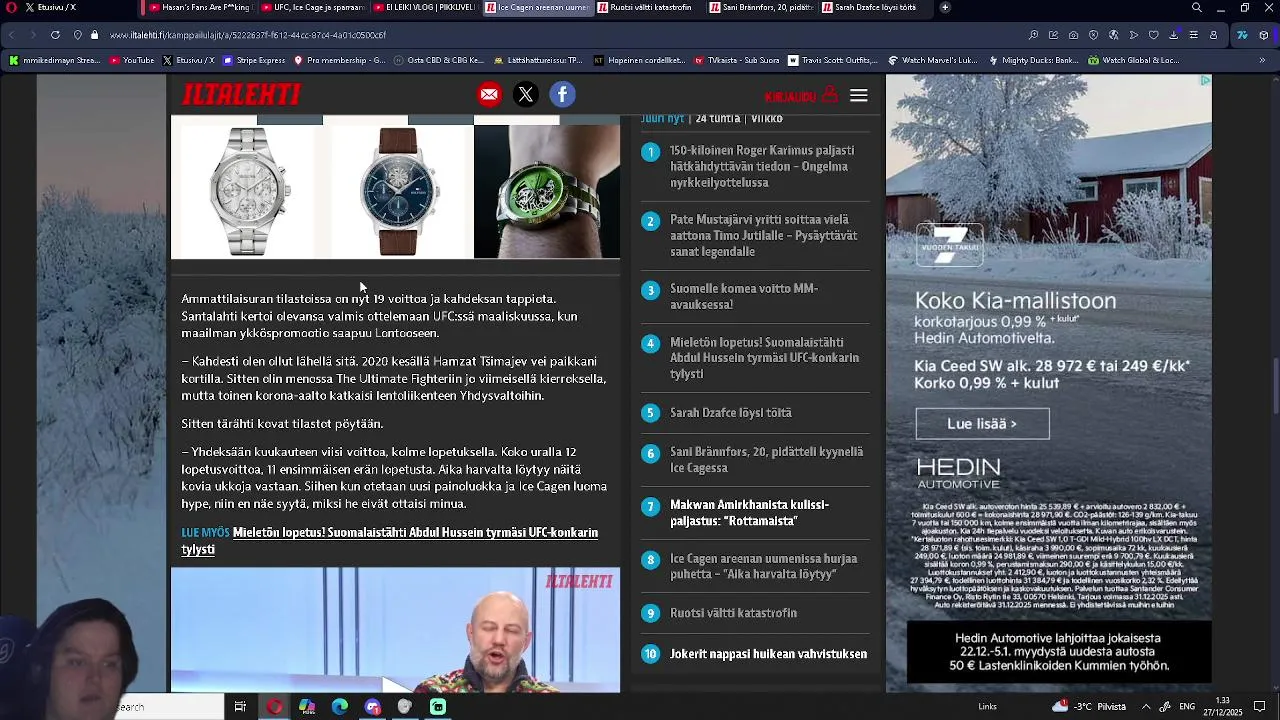
Task: Show hidden system tray icons chevron
Action: coord(1146,707)
